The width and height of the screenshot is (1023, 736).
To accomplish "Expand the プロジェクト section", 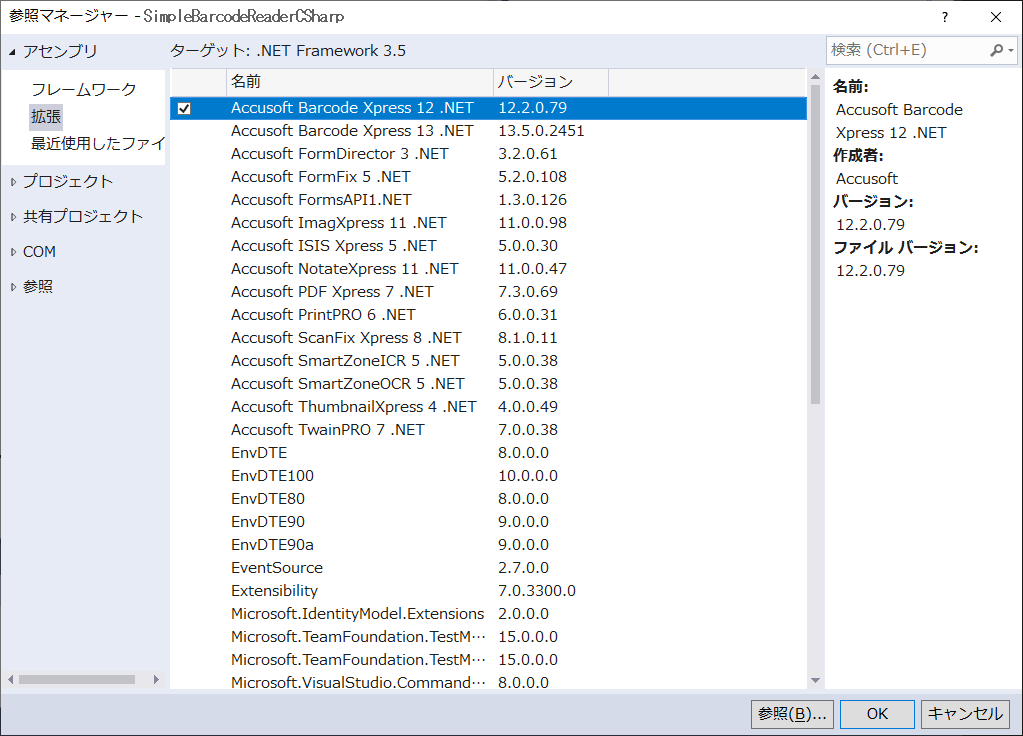I will 13,182.
